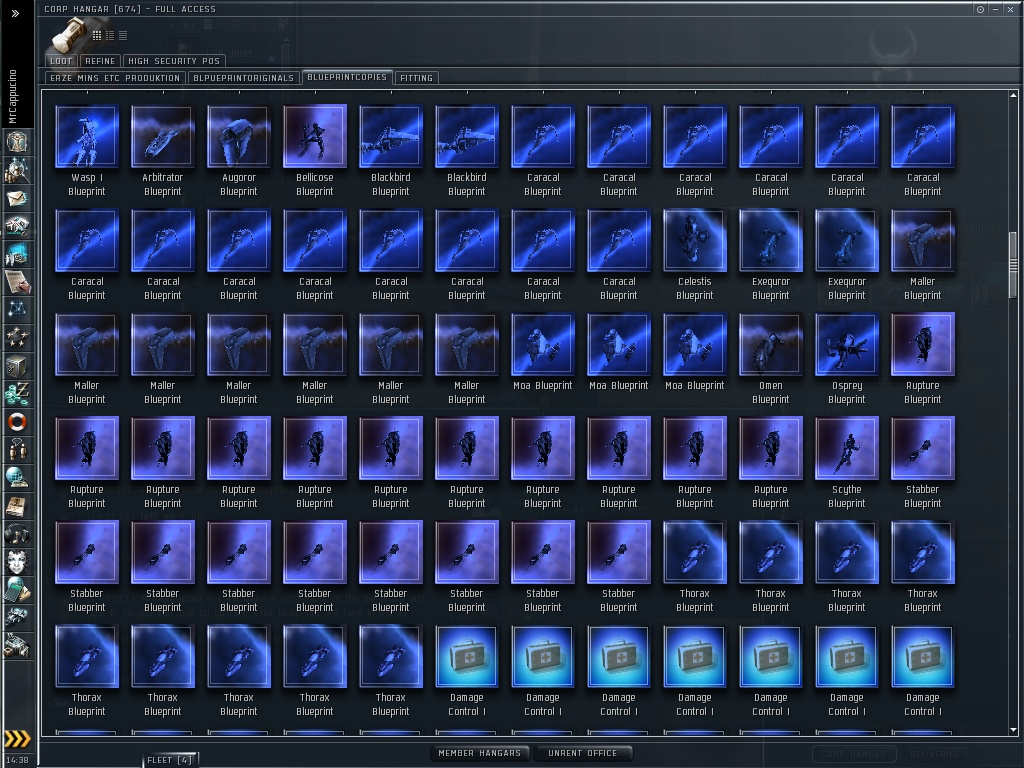Select the Scythe Blueprint
The image size is (1024, 768).
pos(847,463)
